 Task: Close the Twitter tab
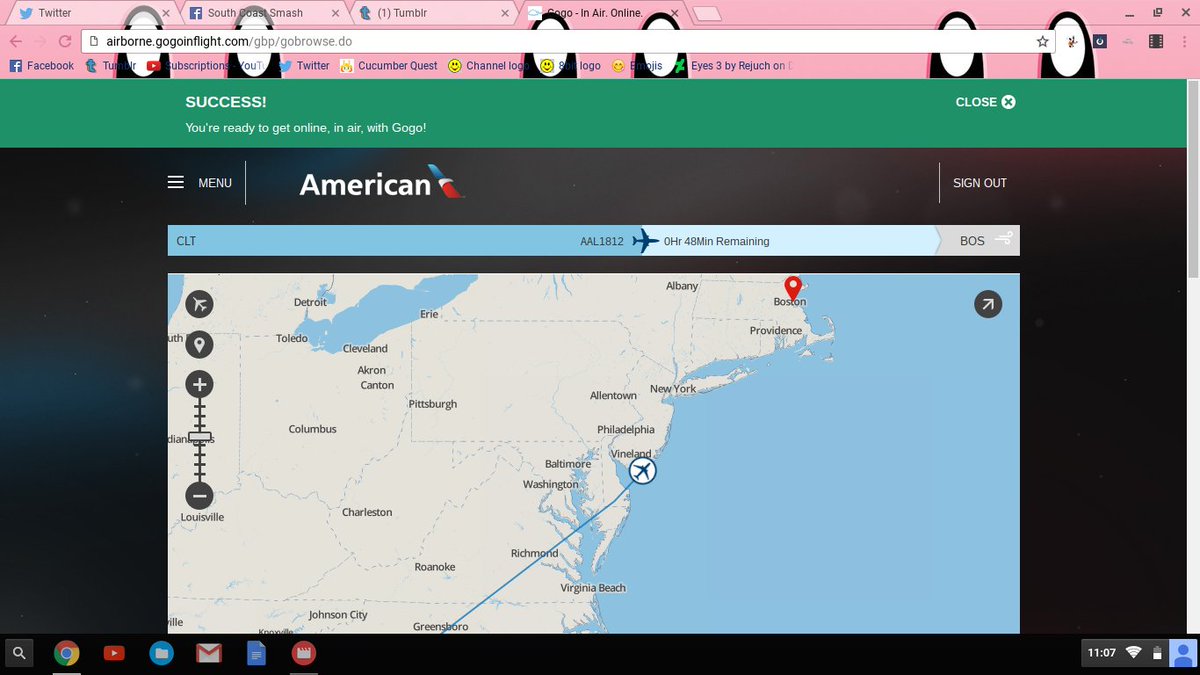coord(165,13)
